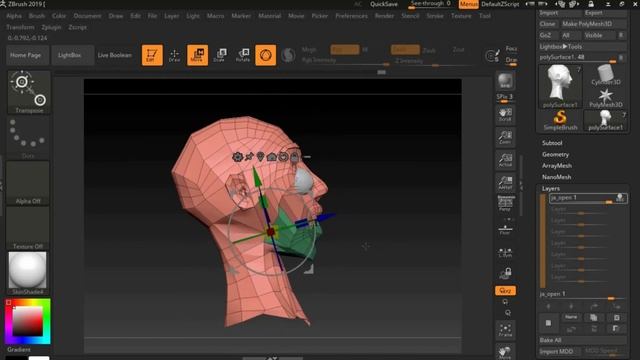640x360 pixels.
Task: Activate Rotate transform mode
Action: pyautogui.click(x=243, y=55)
